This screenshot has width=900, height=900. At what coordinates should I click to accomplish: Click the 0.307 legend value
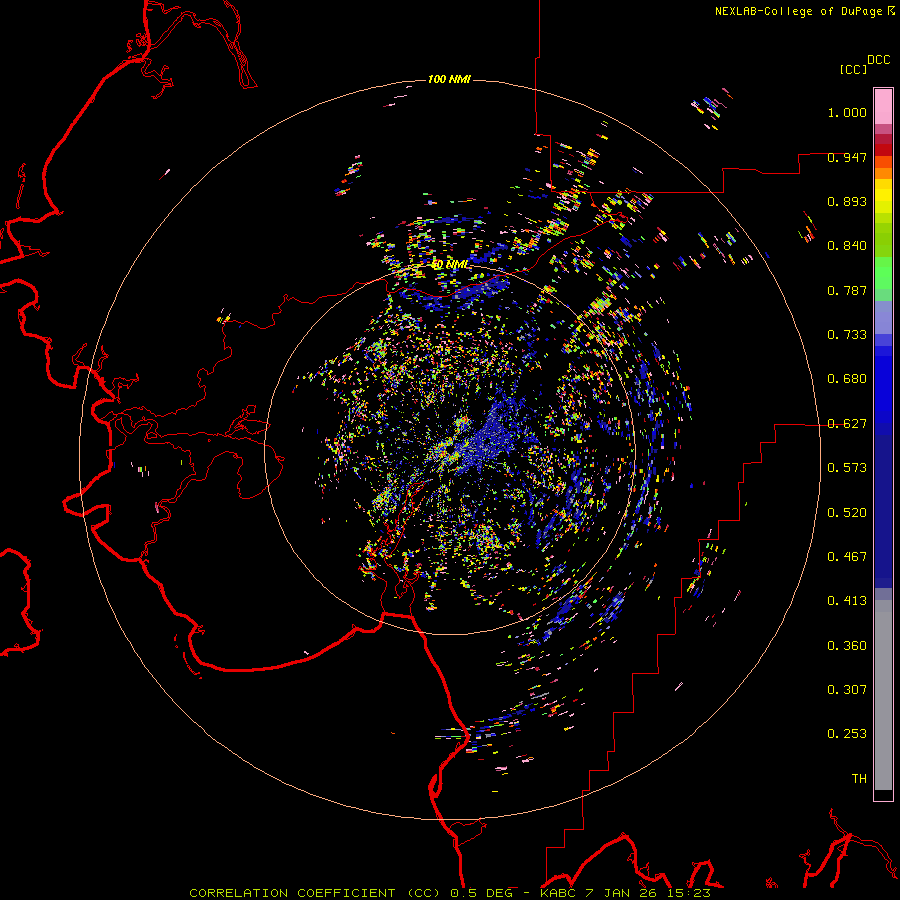pos(847,690)
